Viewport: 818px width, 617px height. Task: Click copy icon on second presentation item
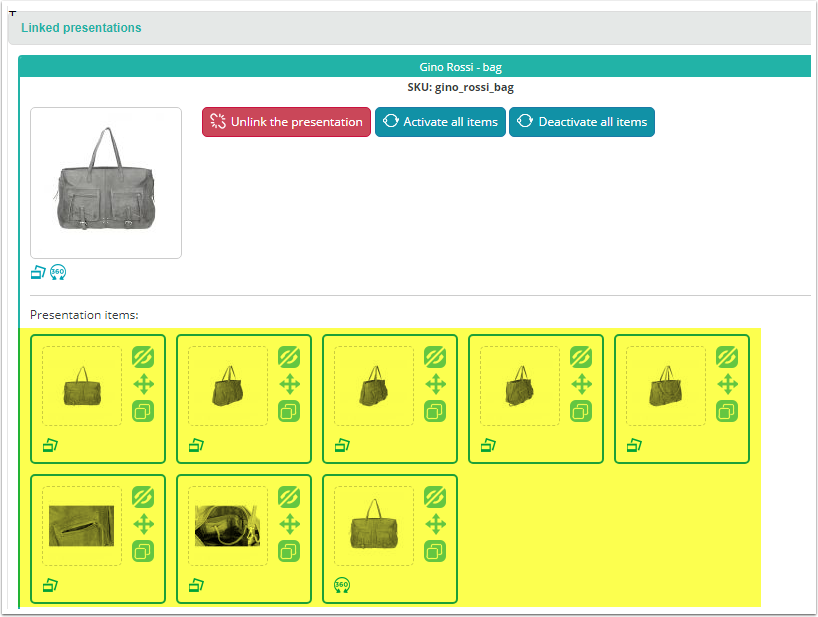coord(289,411)
